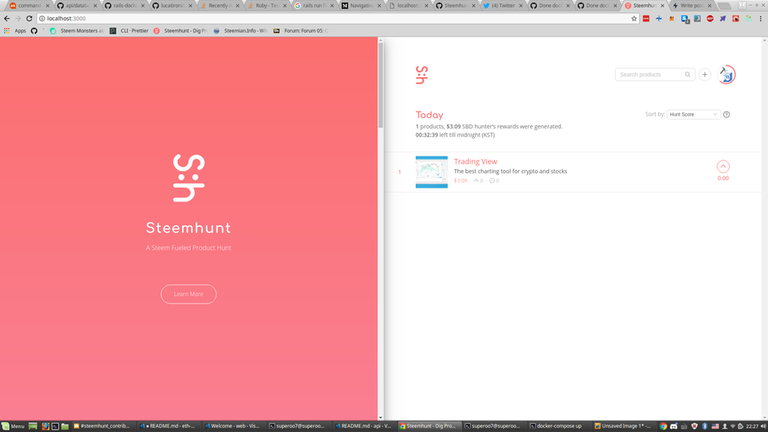
Task: Bookmark this page with the star icon
Action: 634,19
